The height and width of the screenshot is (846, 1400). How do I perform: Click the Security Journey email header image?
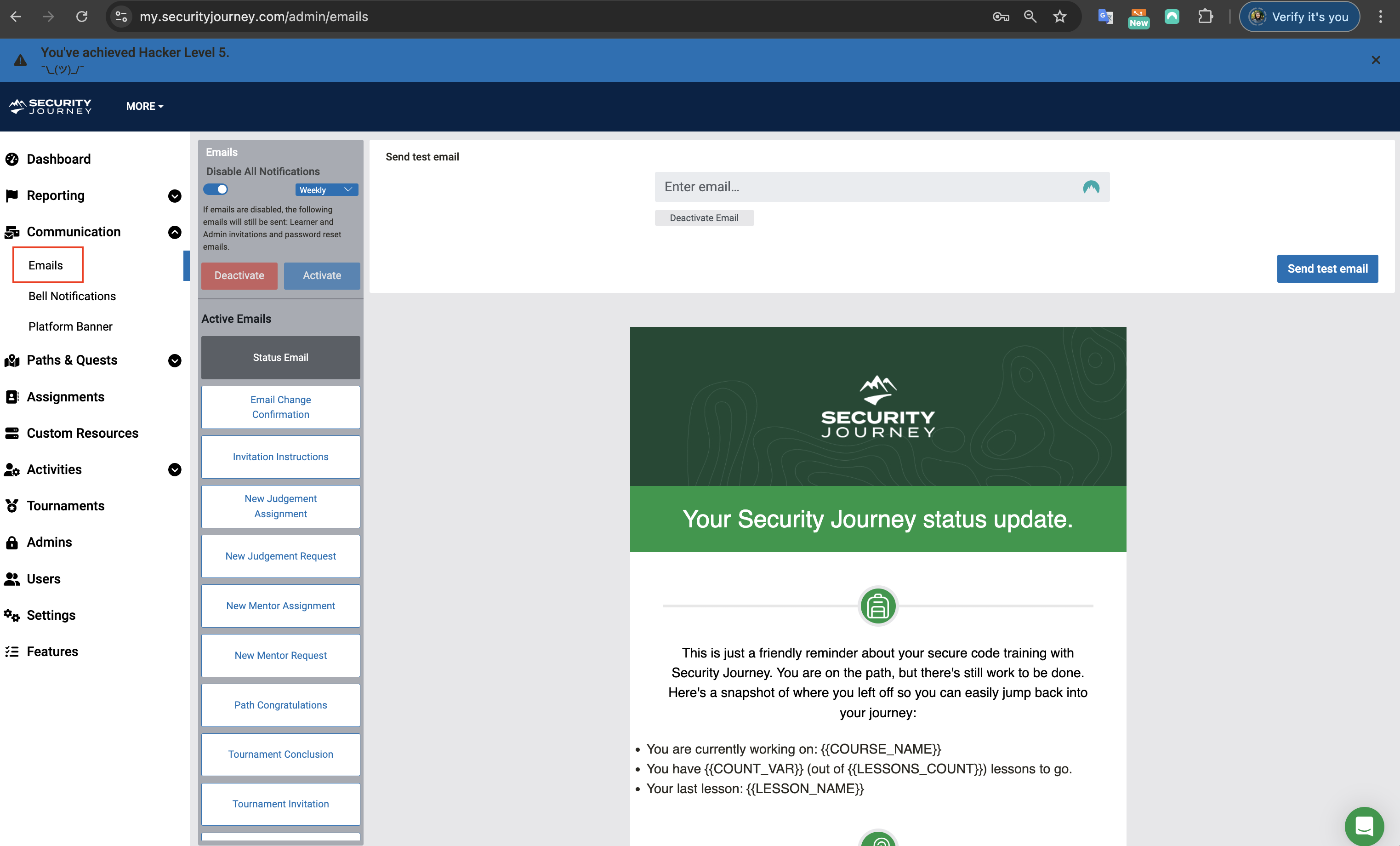pyautogui.click(x=878, y=406)
